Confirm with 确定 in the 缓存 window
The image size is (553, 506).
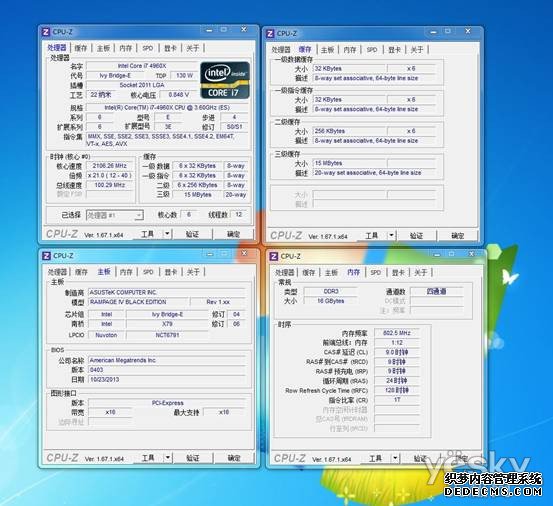[x=458, y=235]
